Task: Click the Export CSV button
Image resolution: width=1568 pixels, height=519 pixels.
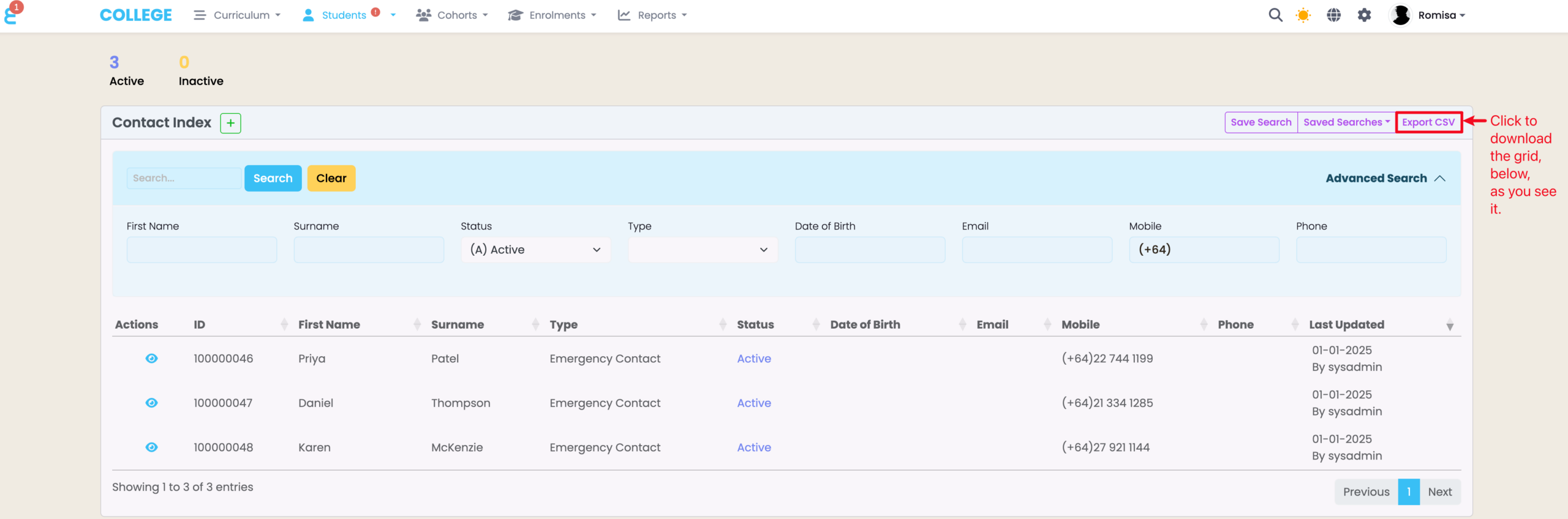Action: click(x=1428, y=122)
